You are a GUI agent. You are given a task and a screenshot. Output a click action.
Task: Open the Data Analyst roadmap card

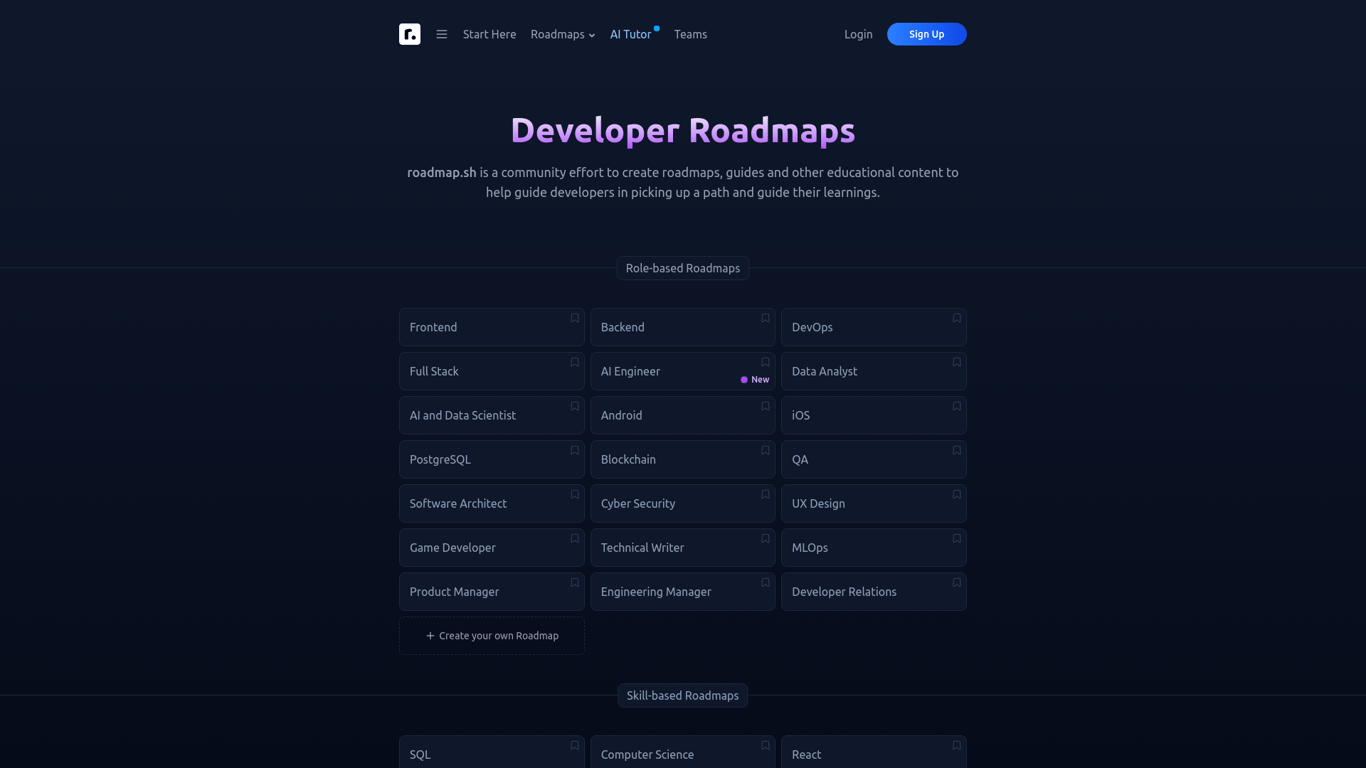pos(874,371)
